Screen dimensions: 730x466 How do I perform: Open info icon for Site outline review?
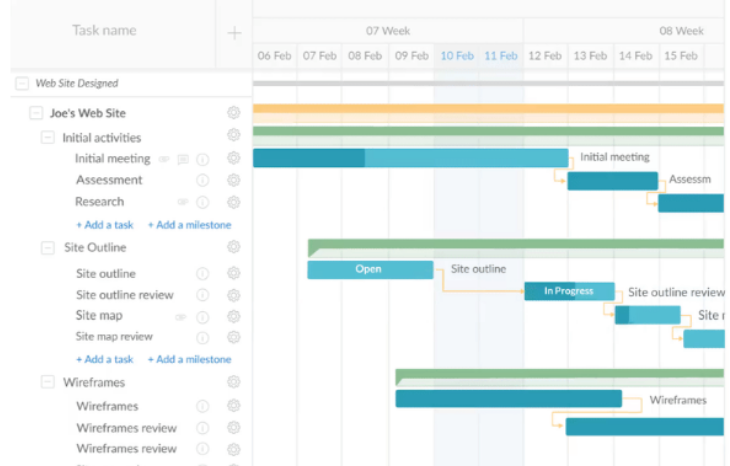[203, 295]
